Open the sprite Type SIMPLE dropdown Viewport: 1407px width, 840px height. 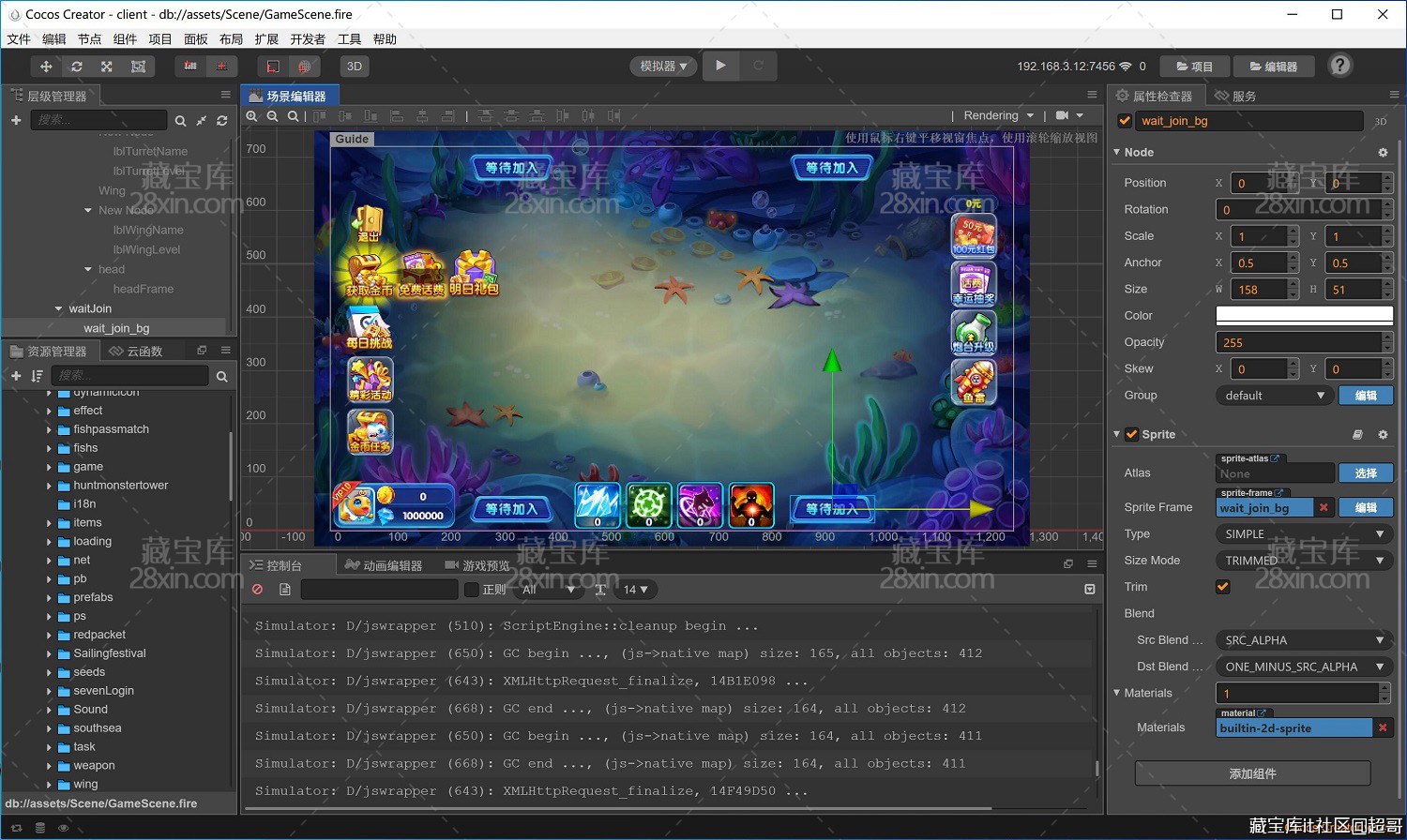click(x=1304, y=534)
